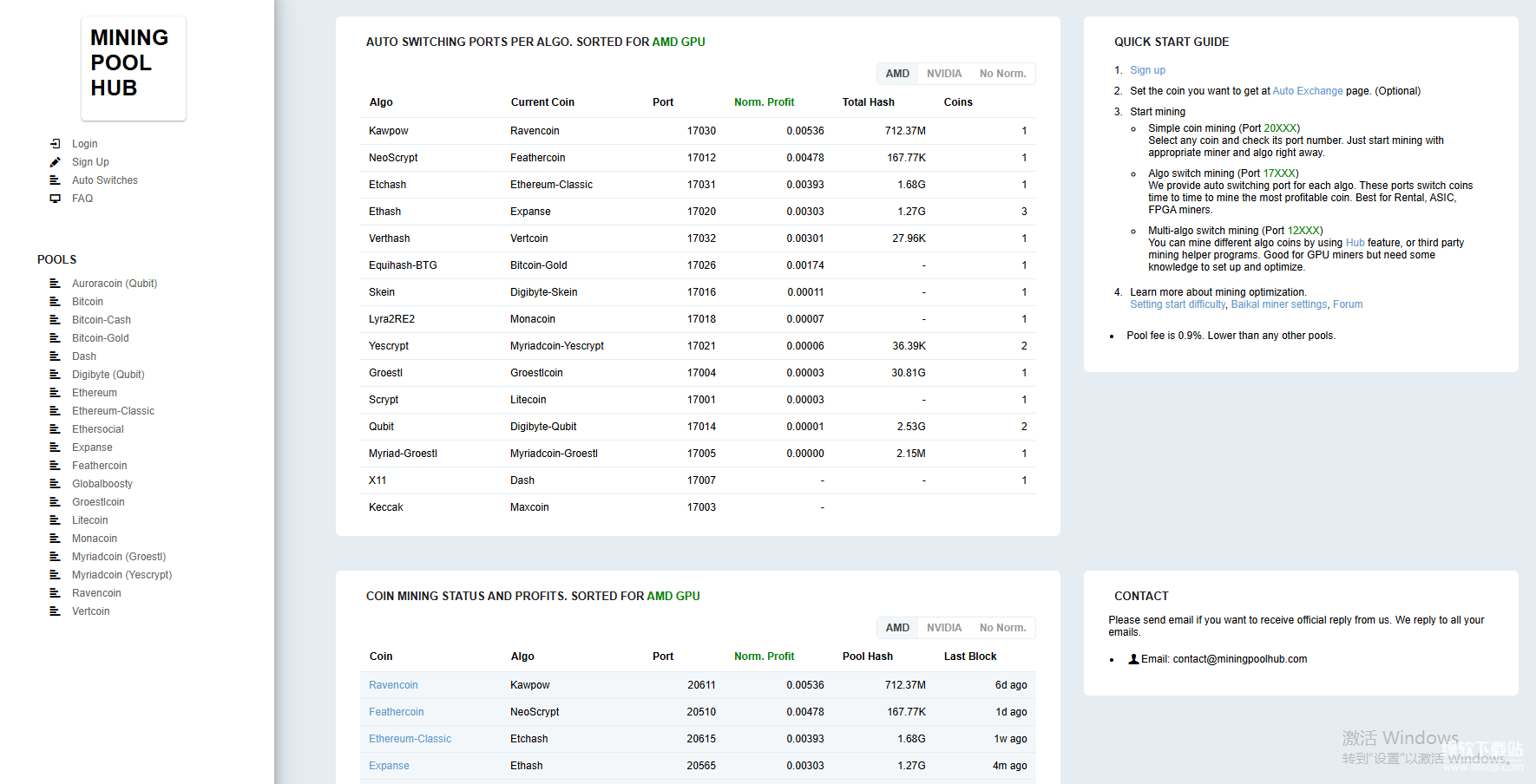Click the Feathercoin link in coin status table
Image resolution: width=1536 pixels, height=784 pixels.
397,712
